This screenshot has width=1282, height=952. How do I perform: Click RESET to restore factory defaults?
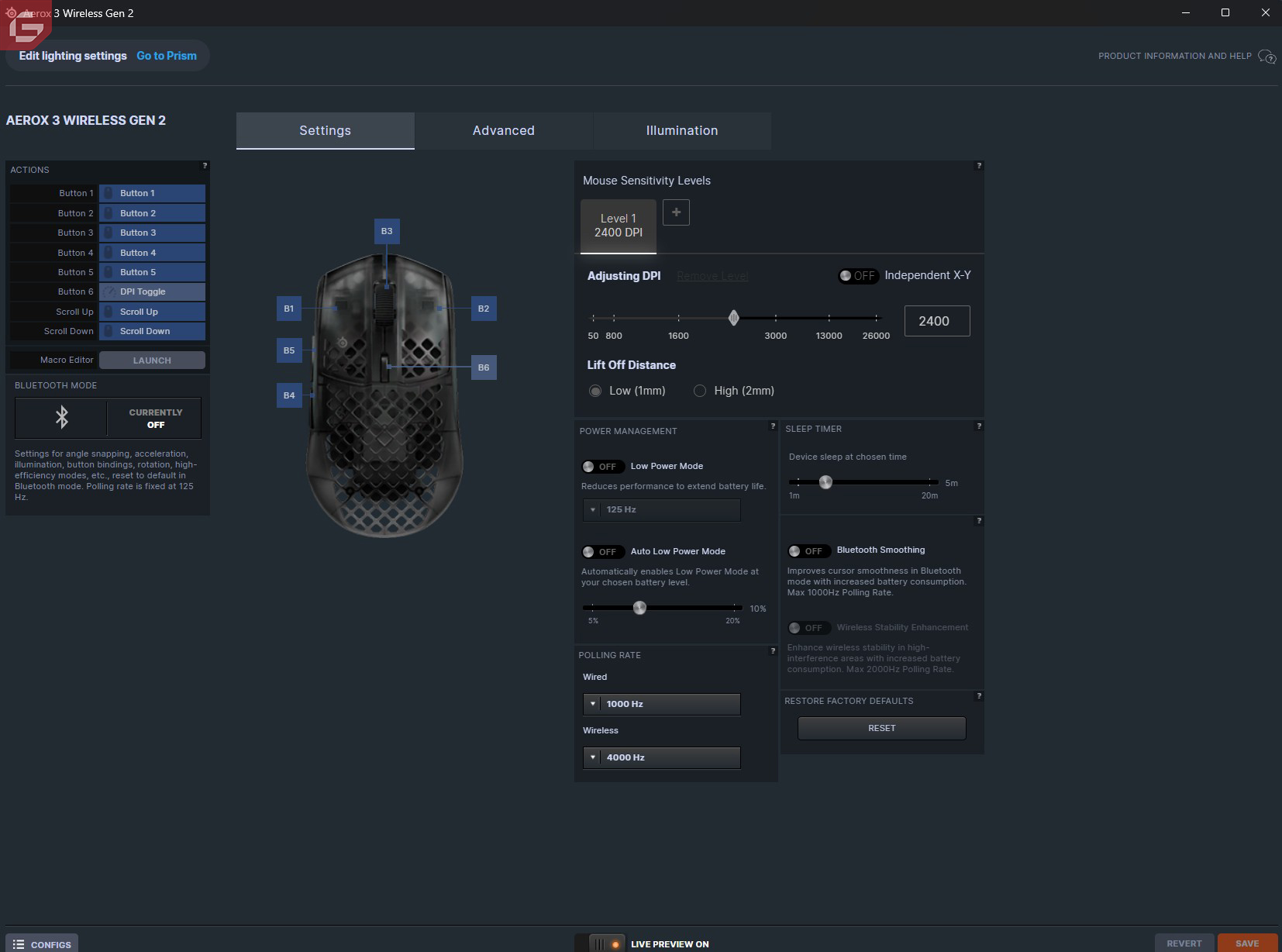882,728
